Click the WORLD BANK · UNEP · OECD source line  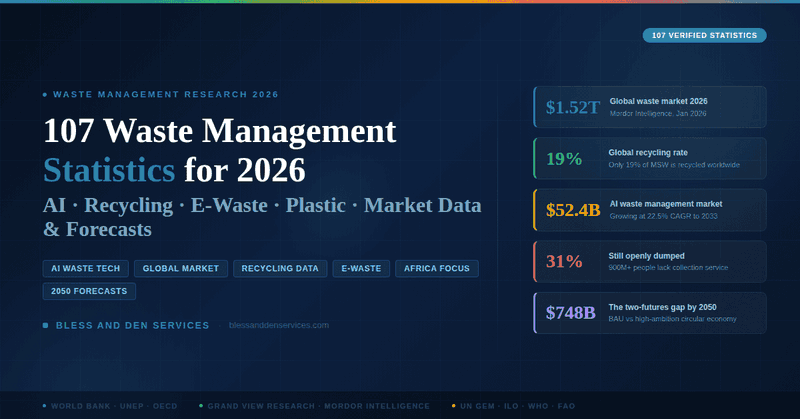(114, 406)
